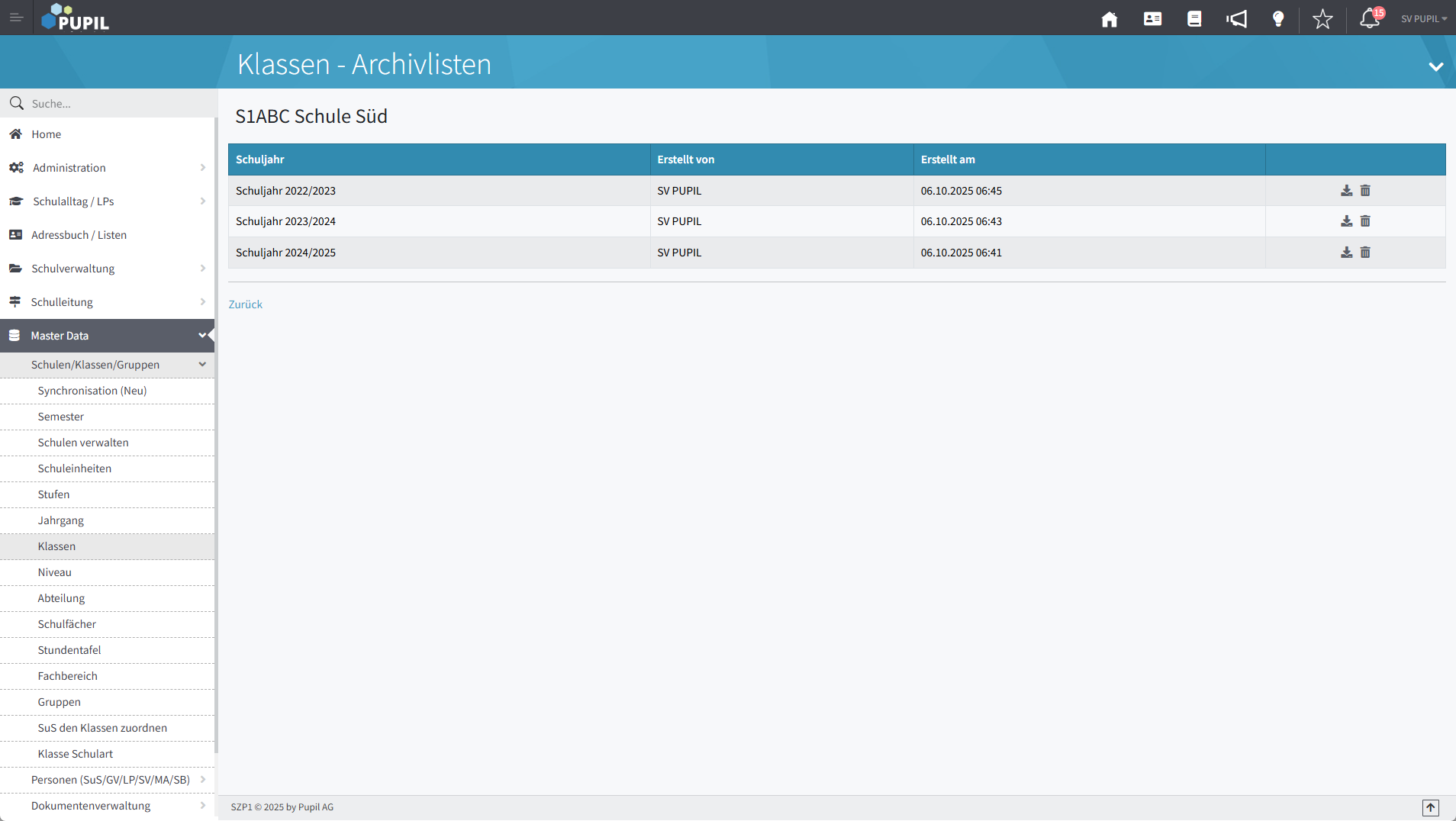Expand Personen (SuS/GV/LP/SV/MA/SB) submenu
The image size is (1456, 821).
(108, 780)
